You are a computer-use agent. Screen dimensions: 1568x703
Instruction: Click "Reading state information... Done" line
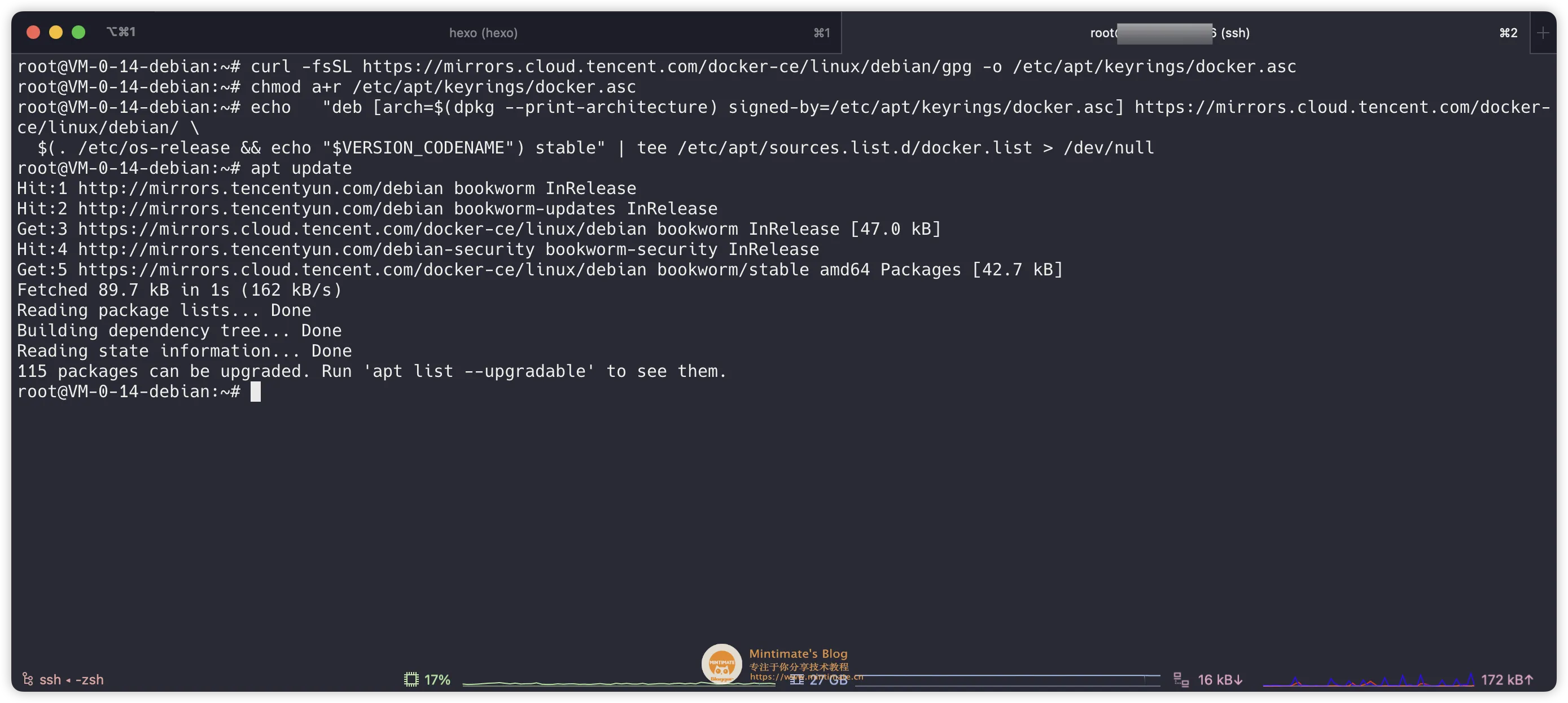pos(185,350)
